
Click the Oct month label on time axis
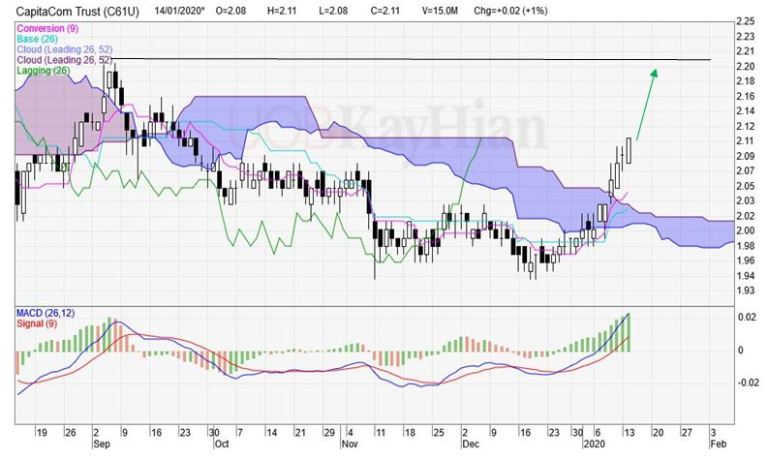coord(221,444)
